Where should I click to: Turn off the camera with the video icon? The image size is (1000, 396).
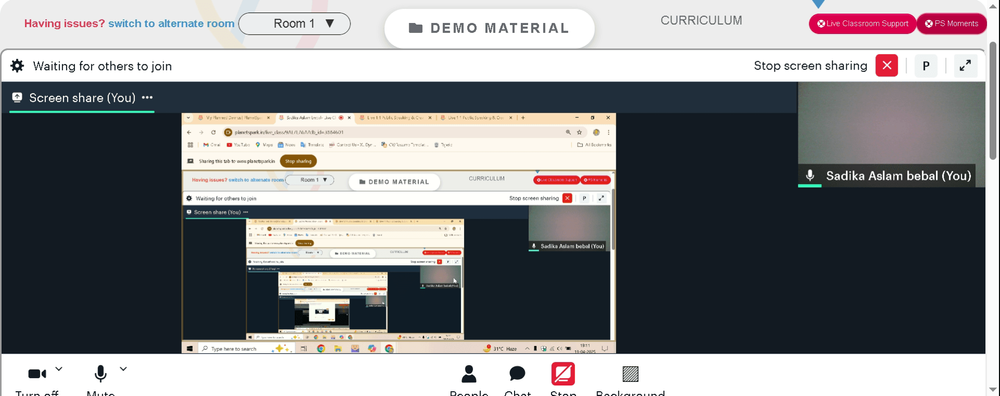[x=37, y=374]
